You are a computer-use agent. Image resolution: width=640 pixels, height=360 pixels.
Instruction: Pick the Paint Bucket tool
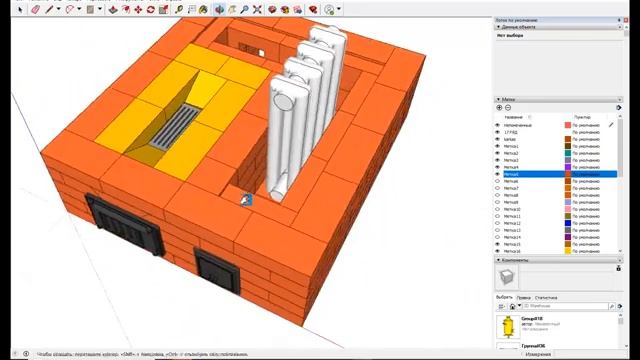pos(203,9)
